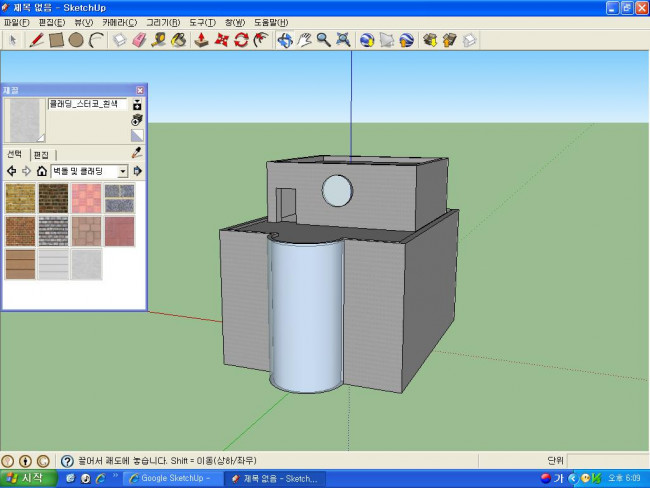
Task: Select the Push/Pull tool
Action: [x=202, y=40]
